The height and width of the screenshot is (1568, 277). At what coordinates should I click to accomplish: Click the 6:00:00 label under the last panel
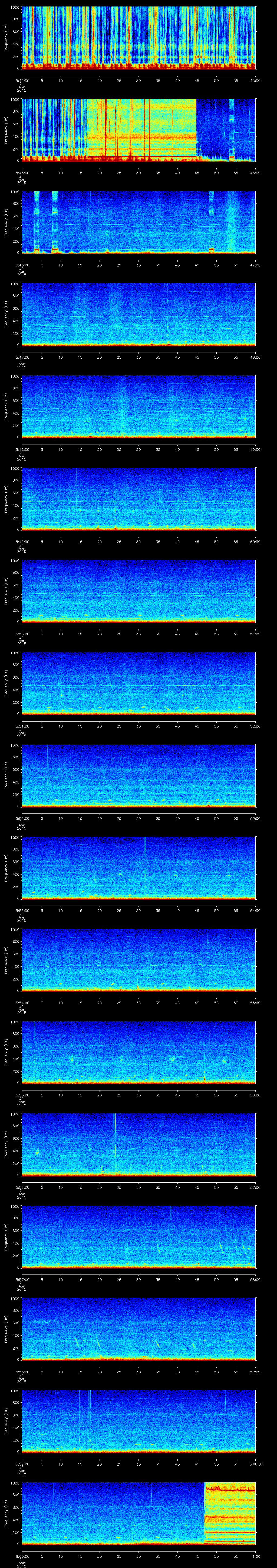(x=22, y=1556)
